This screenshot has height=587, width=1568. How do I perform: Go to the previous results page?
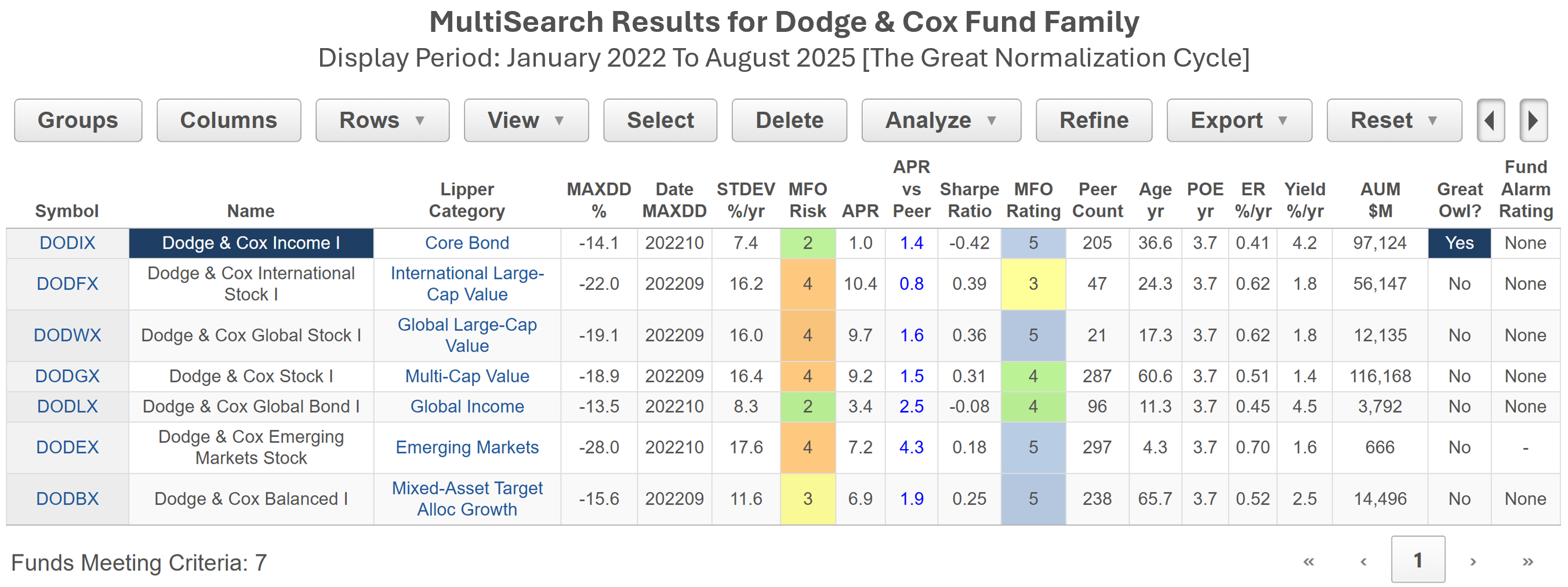[x=1363, y=562]
